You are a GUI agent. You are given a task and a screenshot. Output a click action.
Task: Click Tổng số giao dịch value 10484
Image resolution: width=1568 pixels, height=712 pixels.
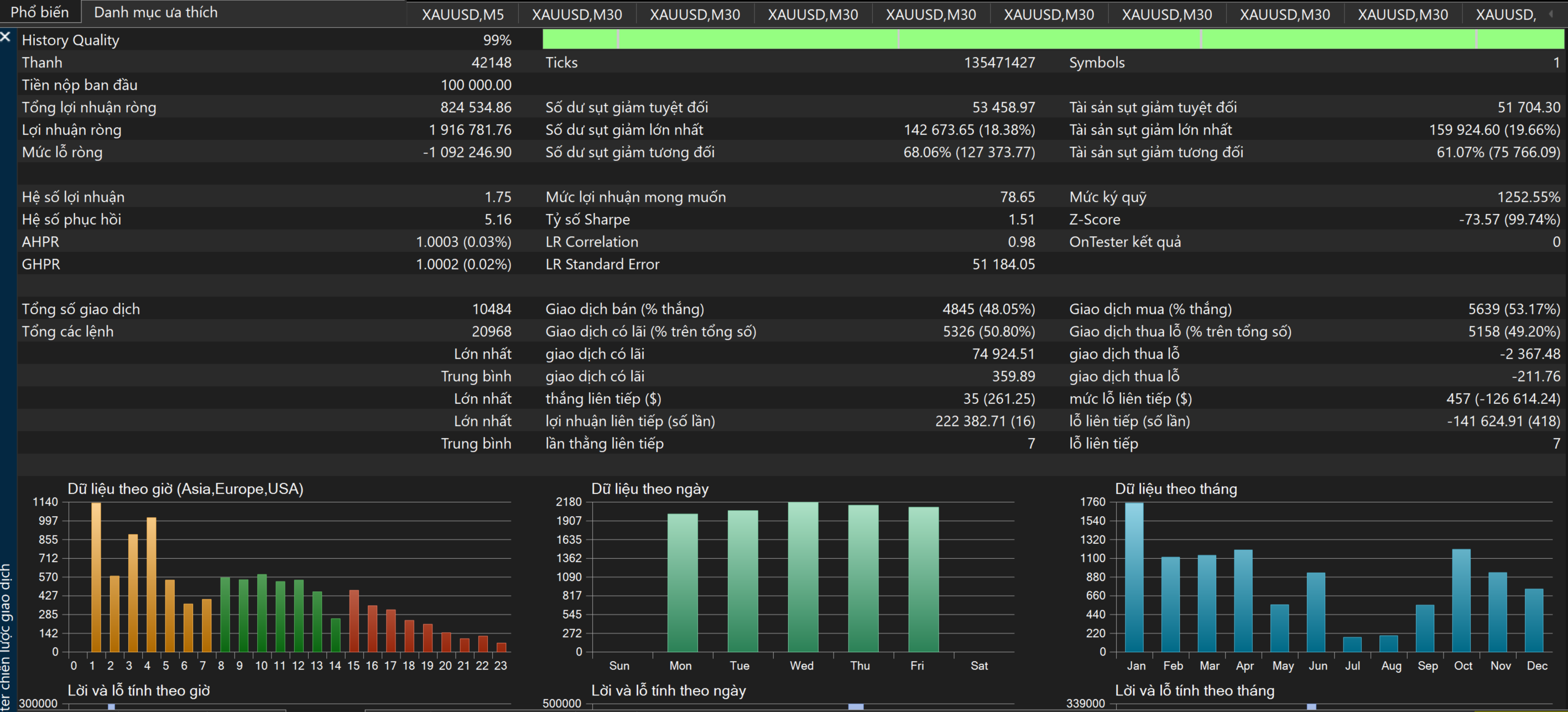[x=492, y=309]
